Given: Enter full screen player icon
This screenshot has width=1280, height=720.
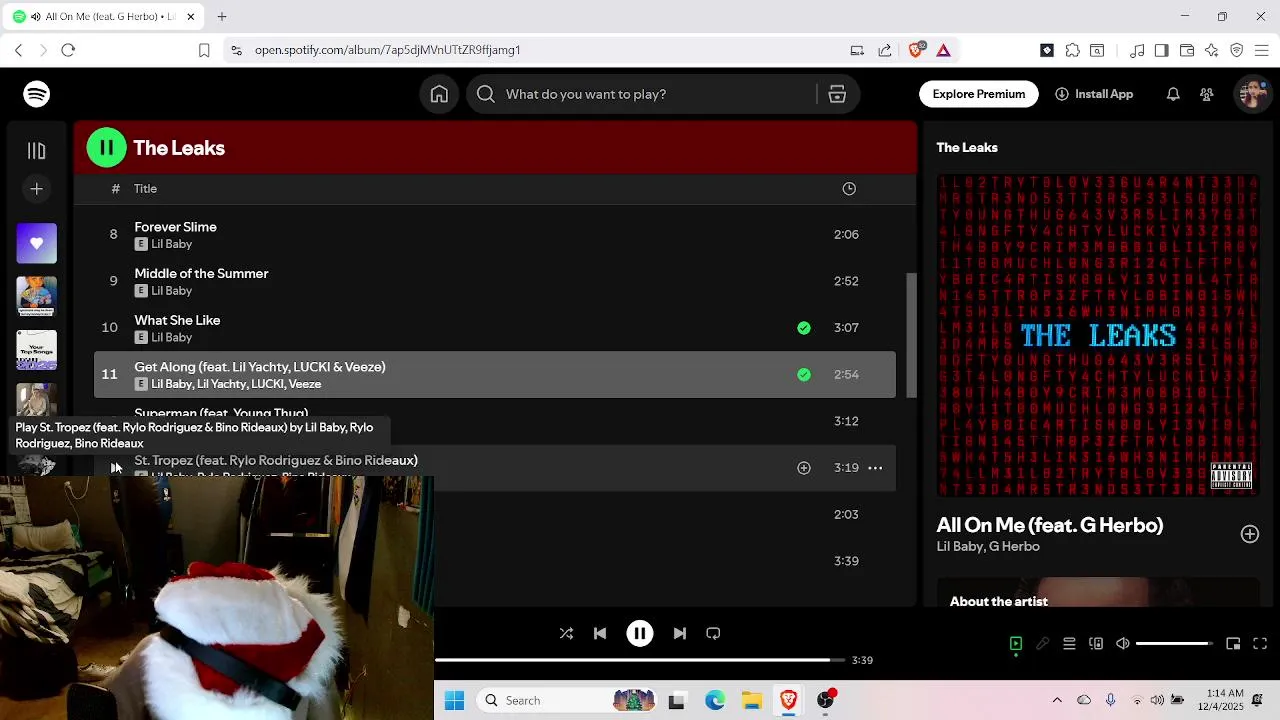Looking at the screenshot, I should pos(1260,644).
